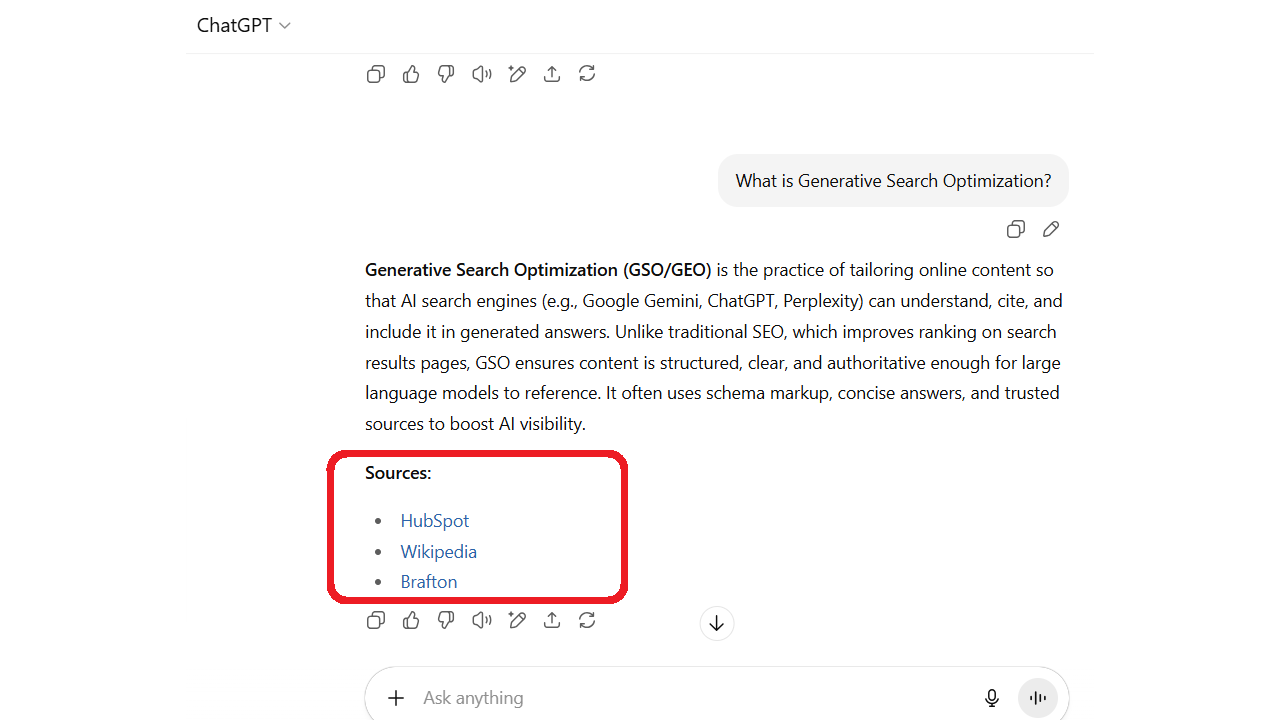Open the plus attachment menu in composer

[x=396, y=698]
